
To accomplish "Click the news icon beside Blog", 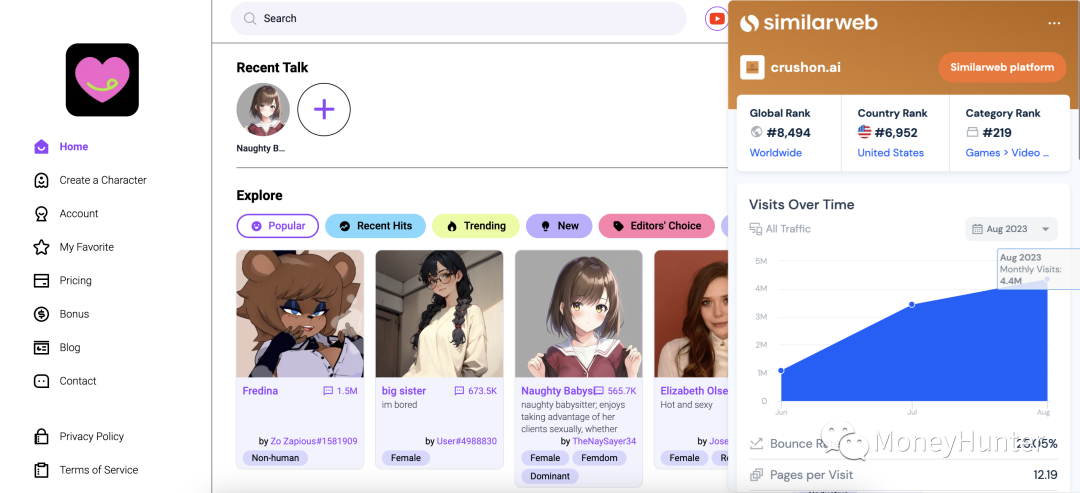I will coord(41,348).
